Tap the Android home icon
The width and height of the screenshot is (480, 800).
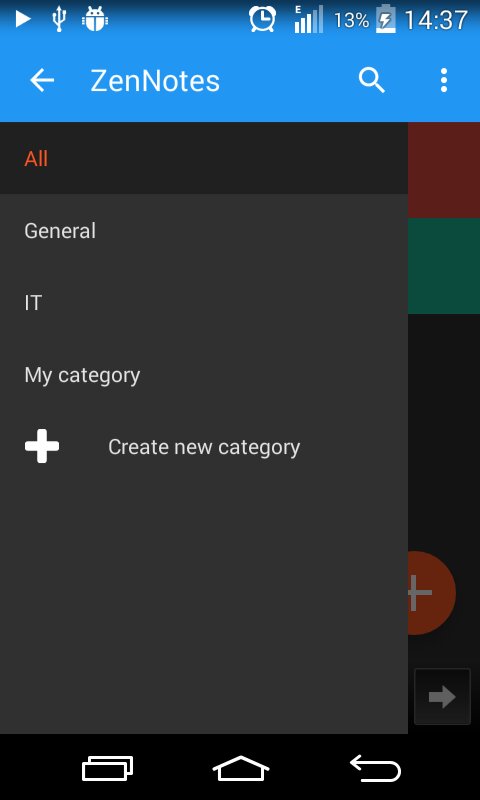[x=241, y=768]
